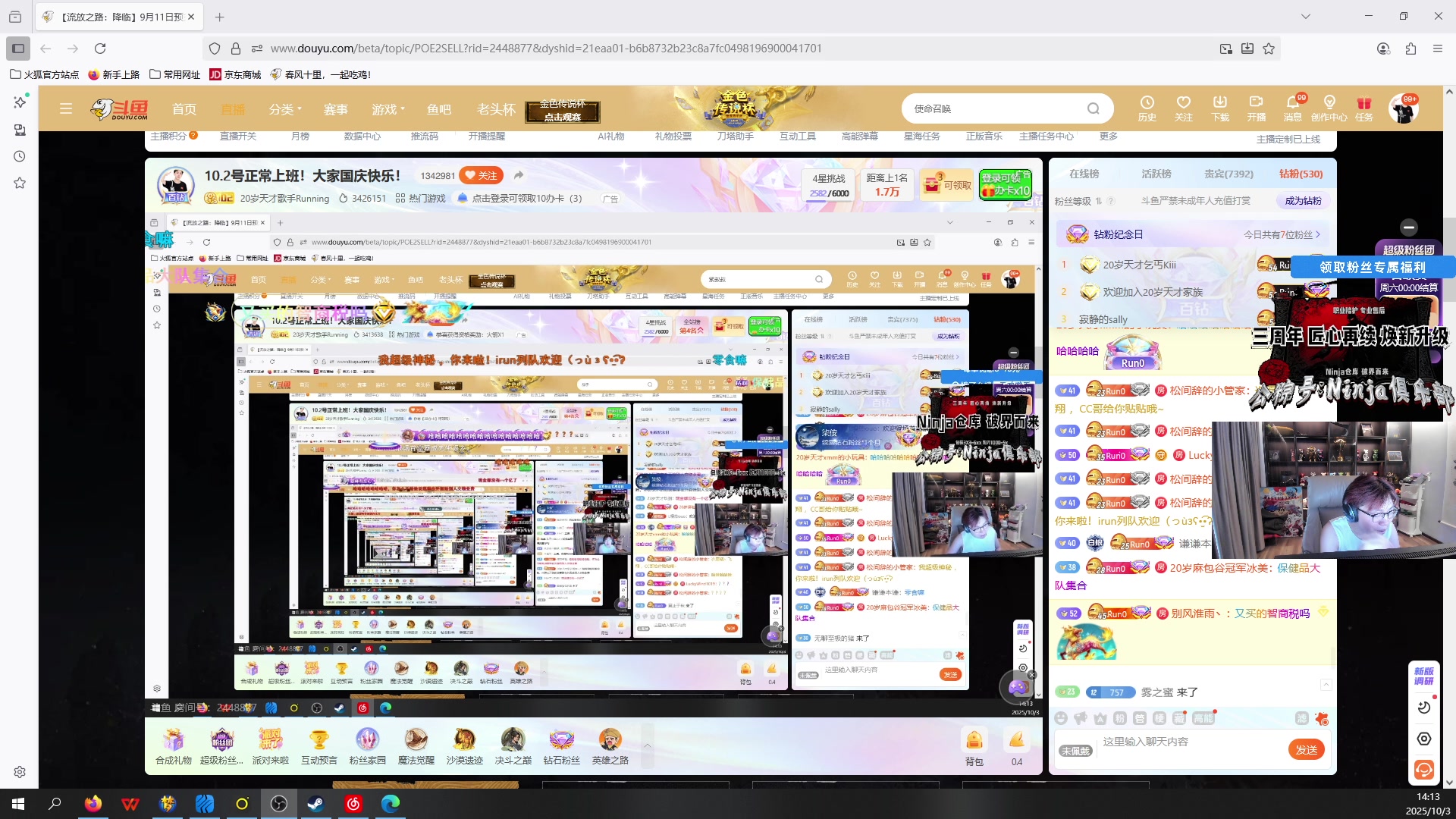Click the 下载 download icon
1456x819 pixels.
point(1219,103)
